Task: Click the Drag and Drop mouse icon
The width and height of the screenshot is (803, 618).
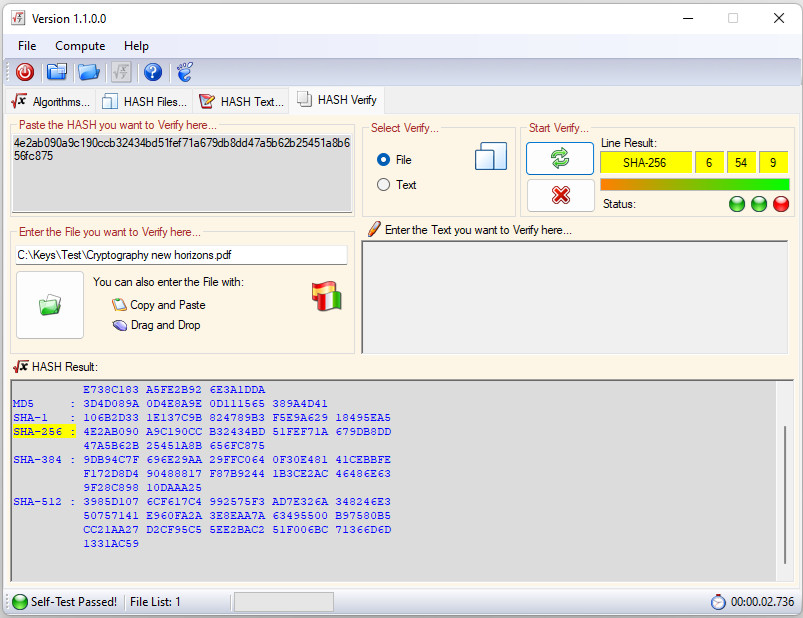Action: coord(119,325)
